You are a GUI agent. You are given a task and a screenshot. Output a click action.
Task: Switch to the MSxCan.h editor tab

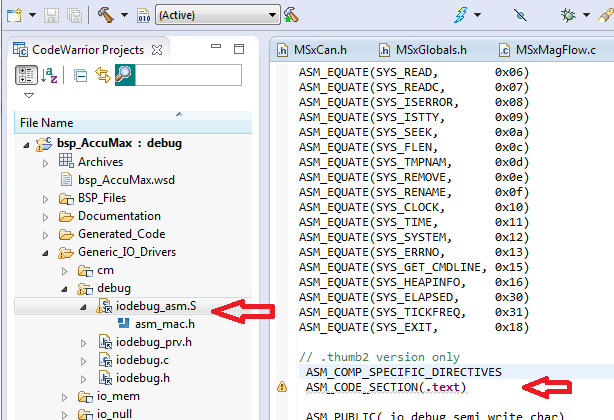(x=312, y=50)
